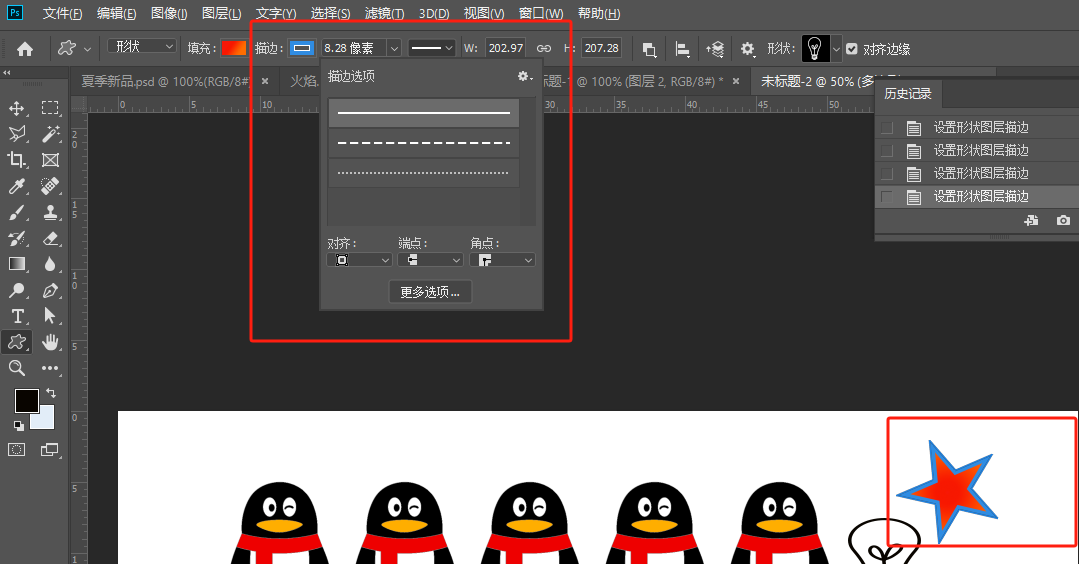Select the 历史记录 panel tab
This screenshot has width=1079, height=564.
tap(908, 94)
